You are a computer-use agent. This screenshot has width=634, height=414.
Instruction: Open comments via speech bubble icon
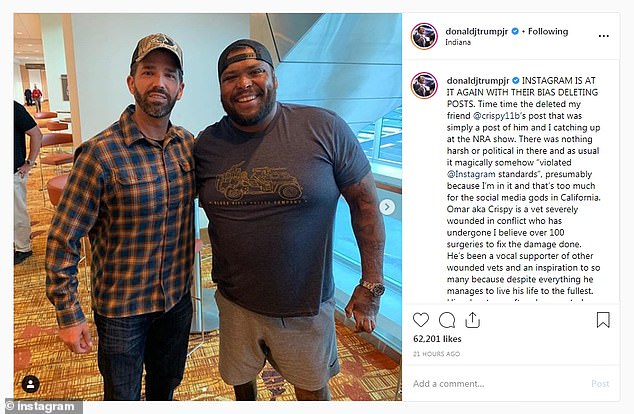click(x=447, y=320)
